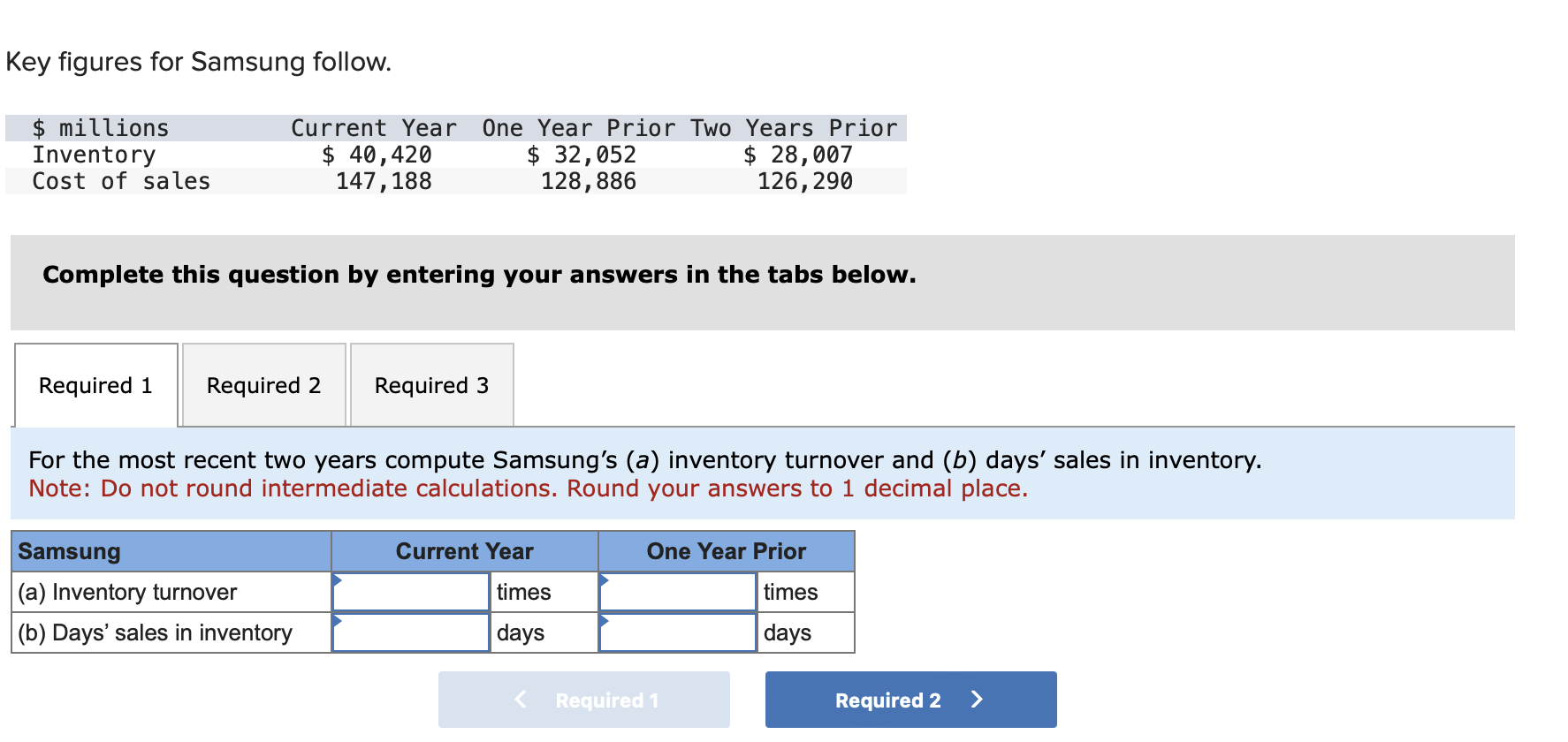Click the Current Year column header

(x=464, y=550)
